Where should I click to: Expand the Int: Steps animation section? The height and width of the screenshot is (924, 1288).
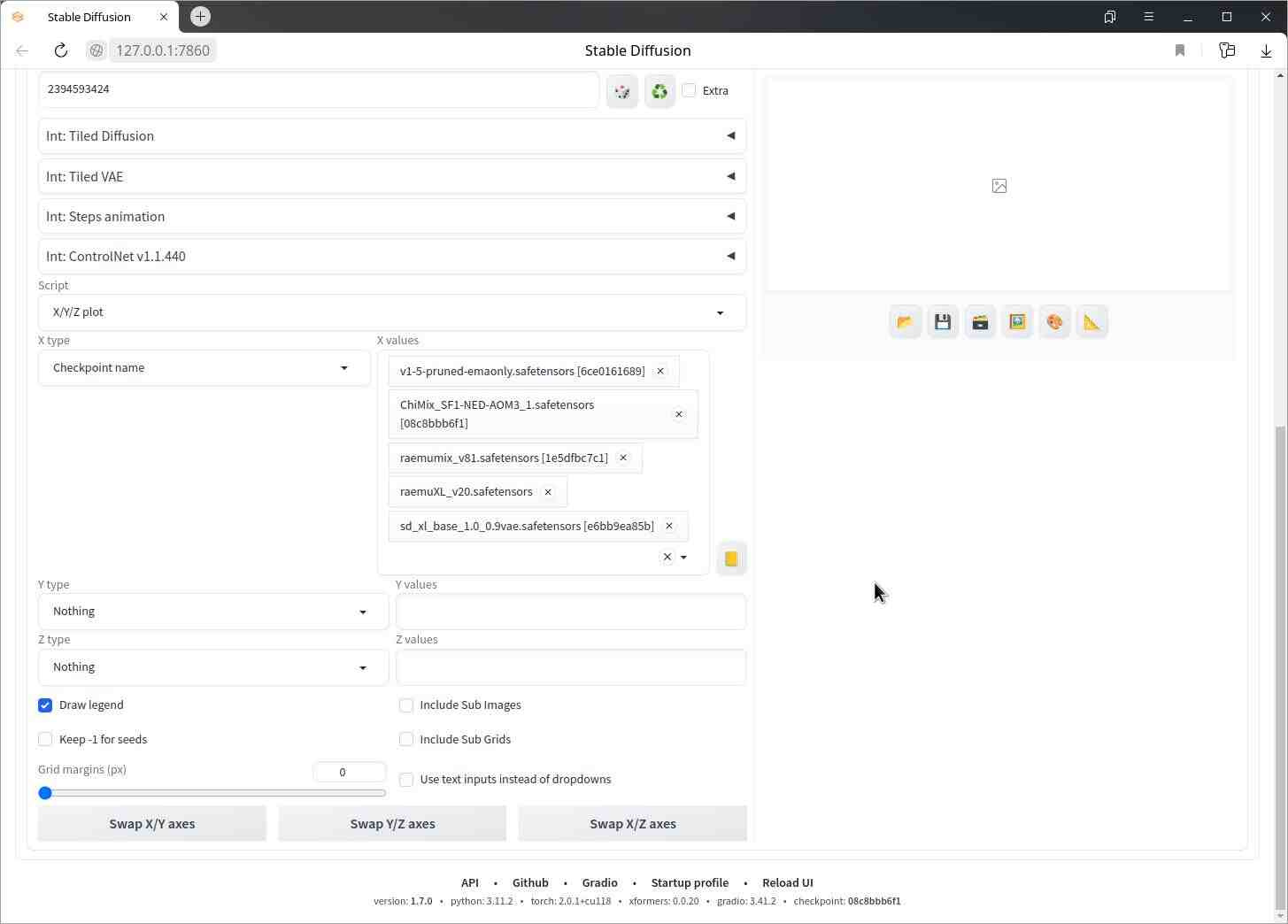(x=392, y=216)
